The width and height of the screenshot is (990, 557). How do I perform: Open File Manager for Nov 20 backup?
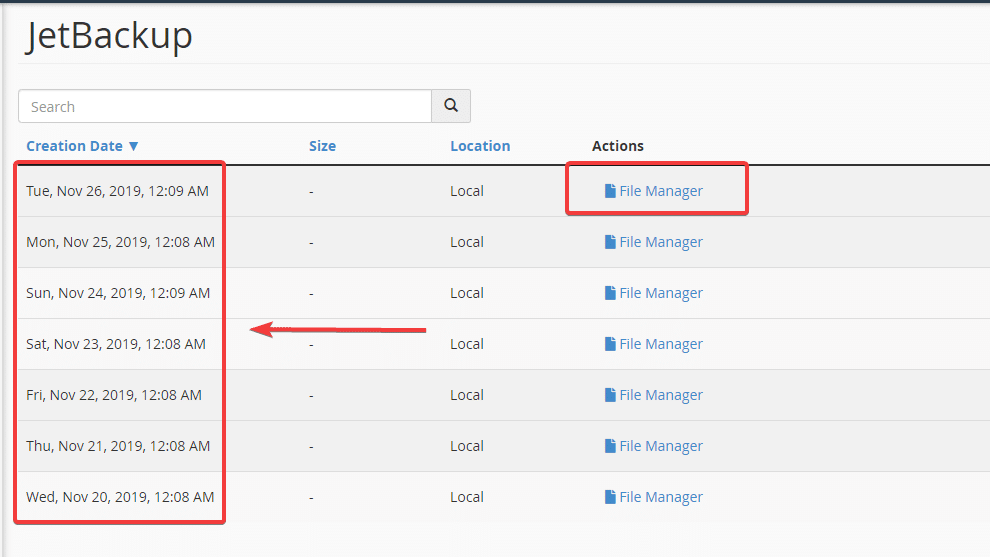[x=653, y=497]
